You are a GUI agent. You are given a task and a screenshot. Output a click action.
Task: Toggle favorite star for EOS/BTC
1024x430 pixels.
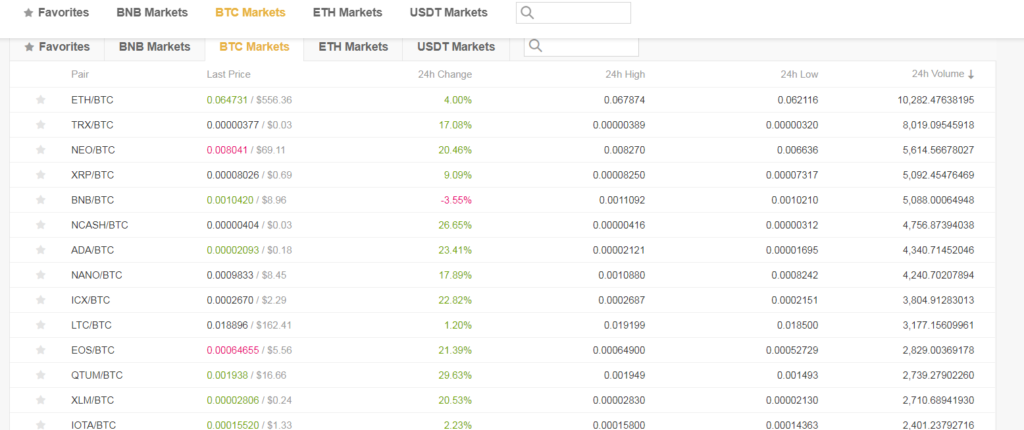point(41,350)
